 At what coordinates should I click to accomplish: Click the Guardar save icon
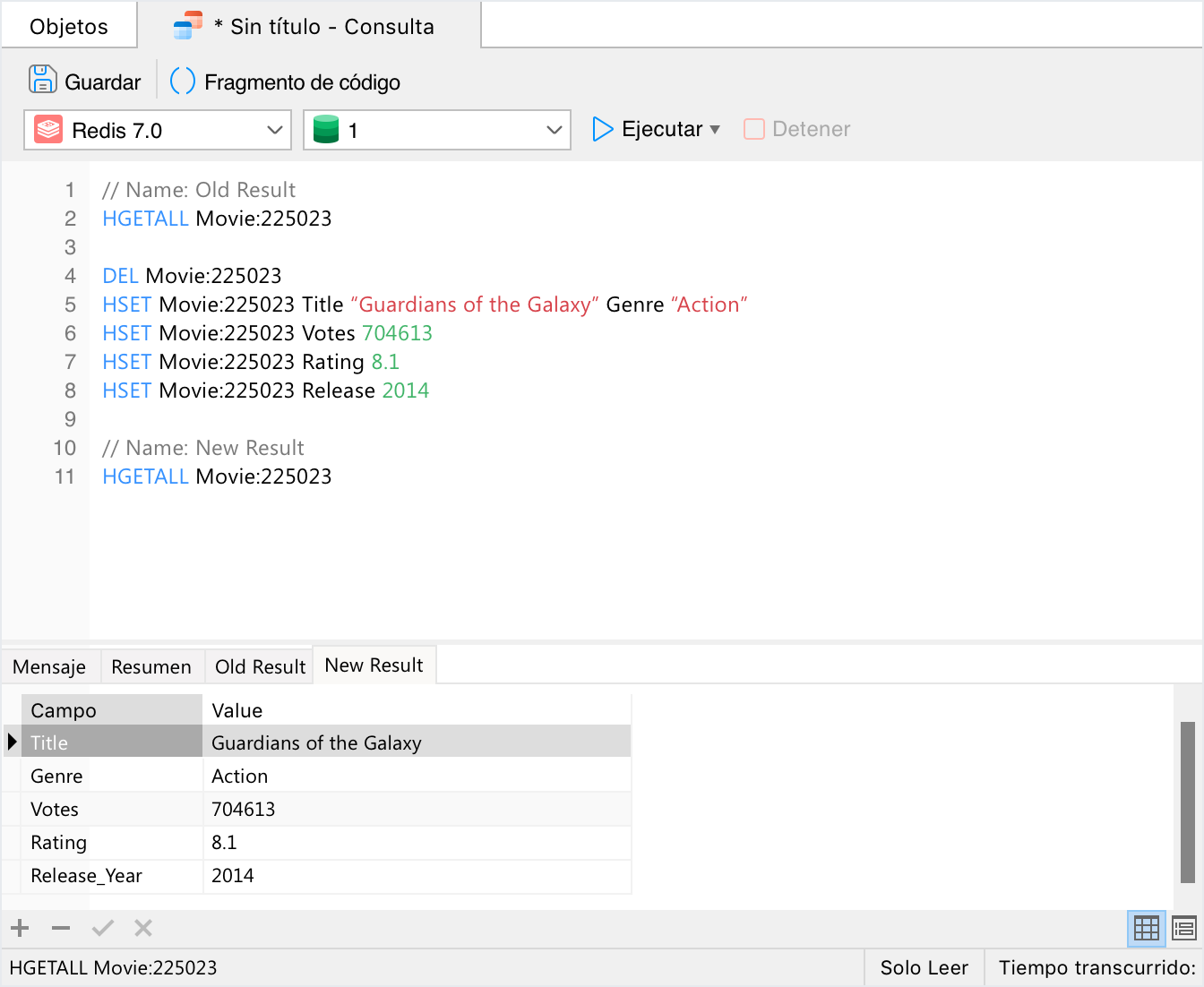[42, 81]
